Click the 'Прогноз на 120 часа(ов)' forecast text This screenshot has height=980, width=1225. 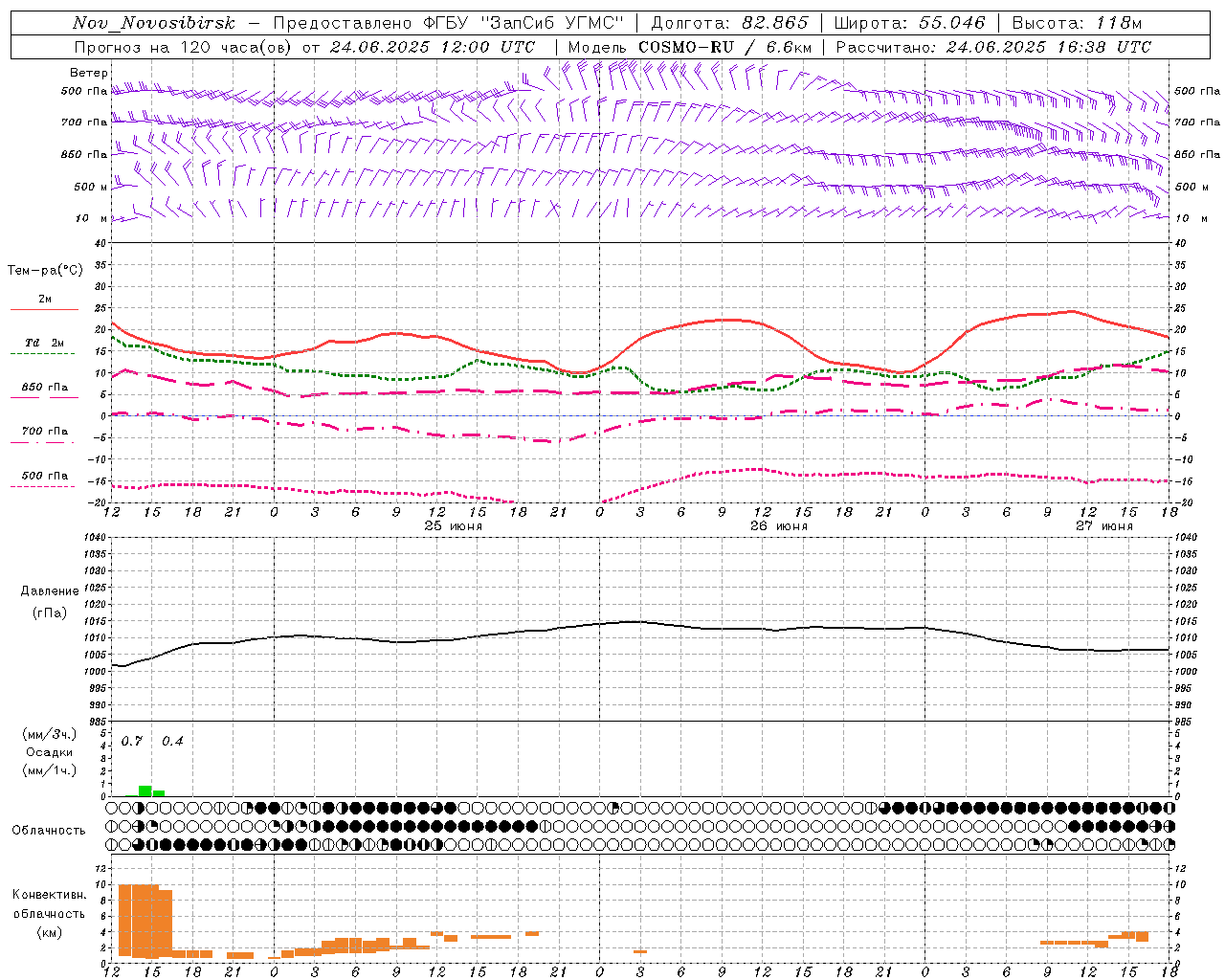(184, 47)
